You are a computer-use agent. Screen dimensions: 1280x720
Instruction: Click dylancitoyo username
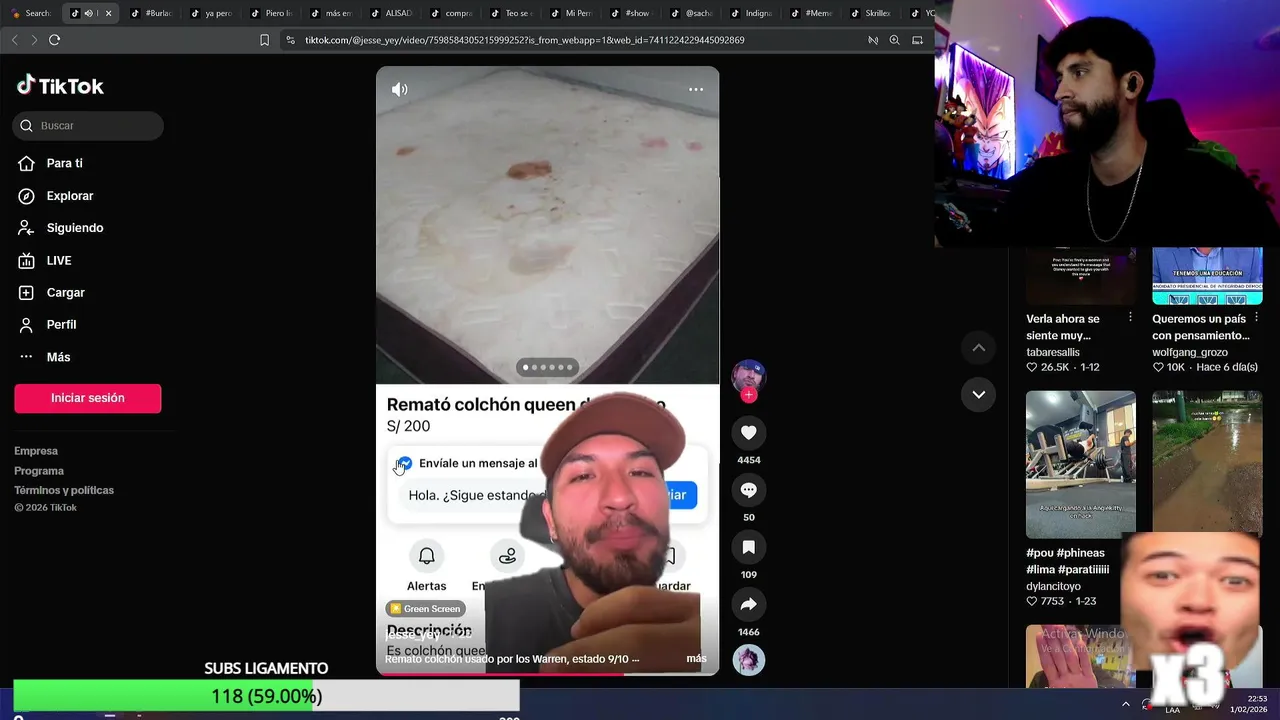(1053, 586)
